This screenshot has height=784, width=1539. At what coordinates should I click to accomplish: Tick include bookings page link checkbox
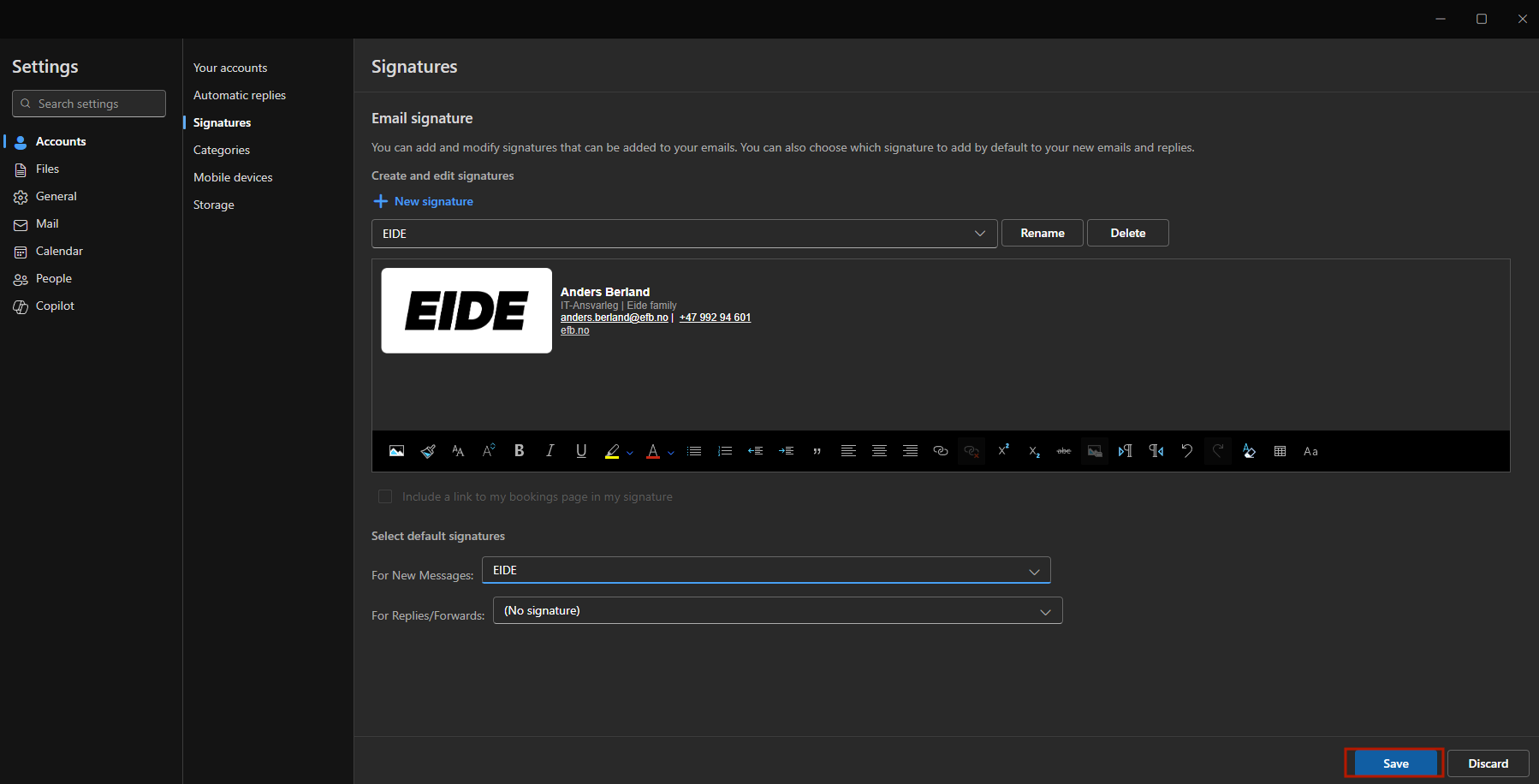pyautogui.click(x=385, y=496)
